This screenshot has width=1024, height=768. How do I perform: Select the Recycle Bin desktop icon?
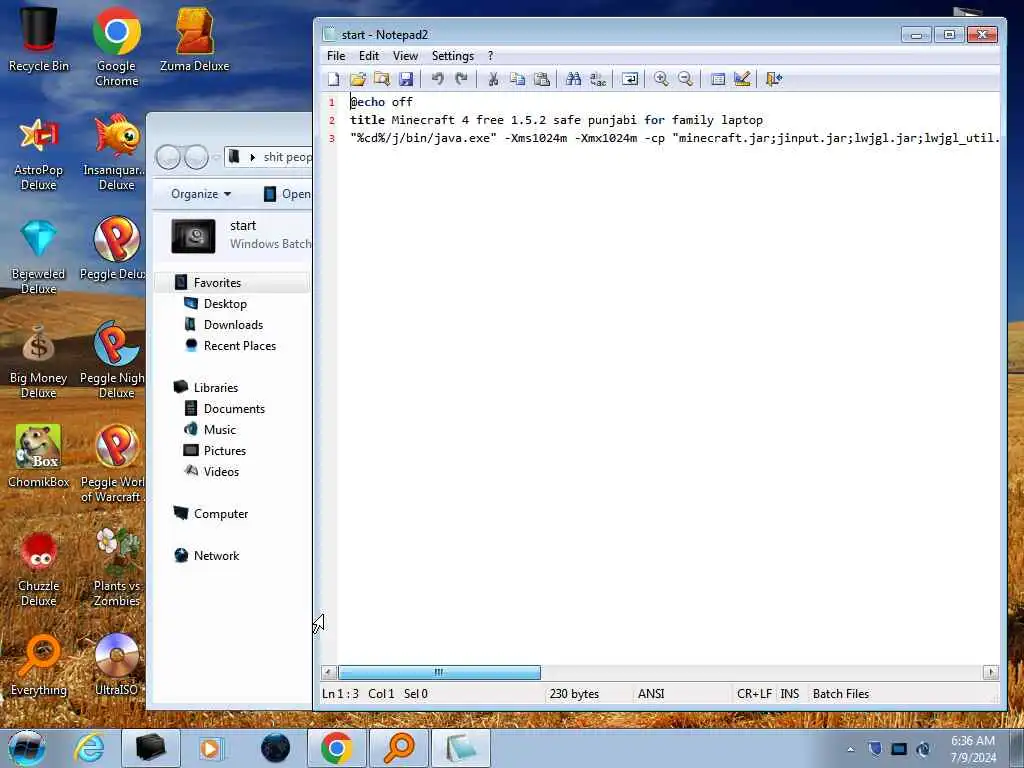(x=39, y=39)
